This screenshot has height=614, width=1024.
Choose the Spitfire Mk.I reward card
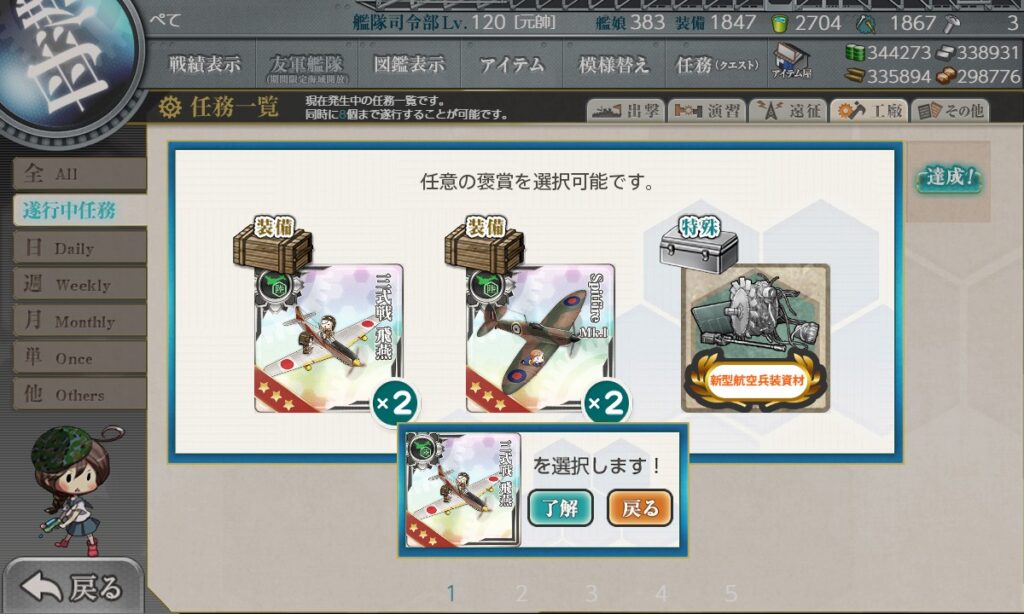tap(540, 338)
